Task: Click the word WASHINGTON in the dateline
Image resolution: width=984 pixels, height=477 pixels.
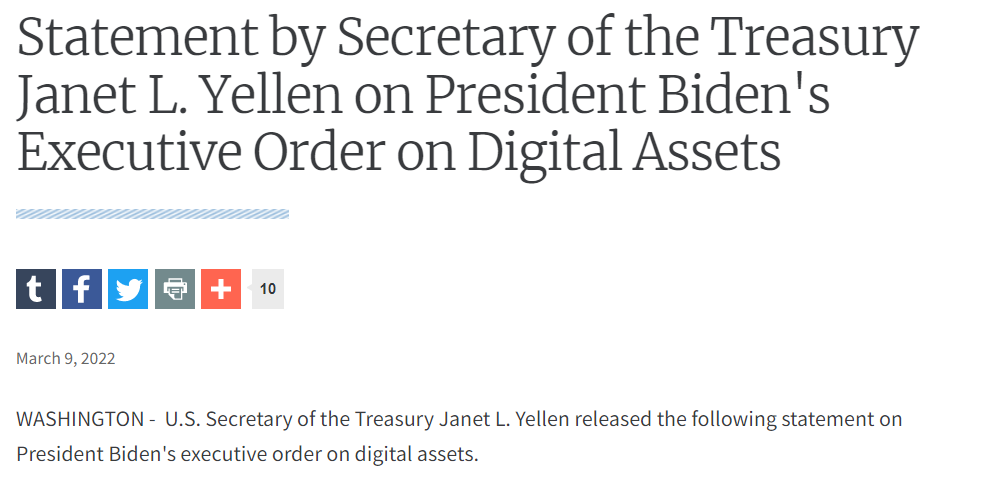Action: tap(80, 418)
